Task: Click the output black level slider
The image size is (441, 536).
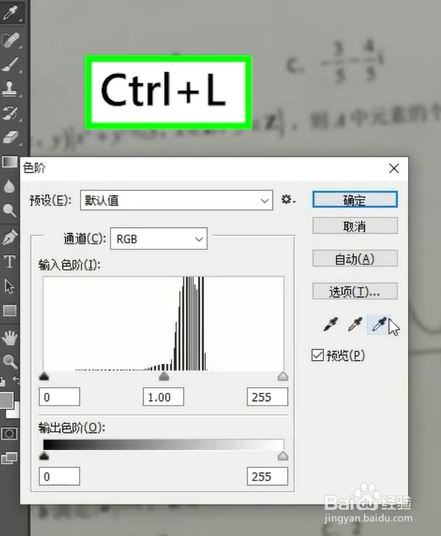Action: (44, 456)
